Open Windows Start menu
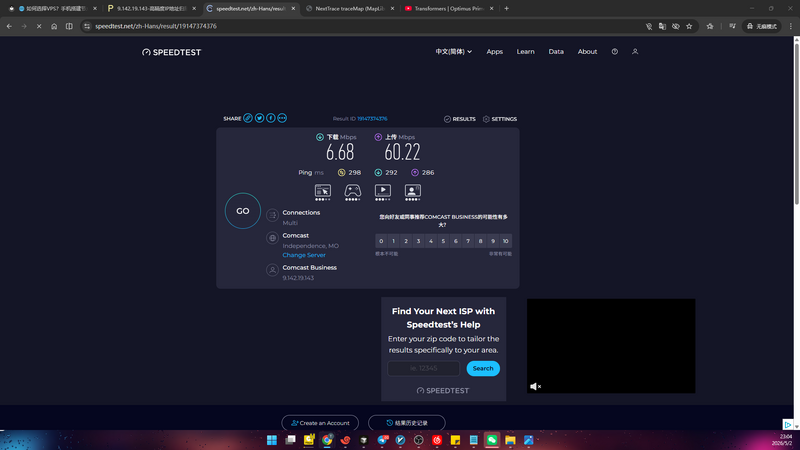Viewport: 800px width, 450px height. point(272,440)
